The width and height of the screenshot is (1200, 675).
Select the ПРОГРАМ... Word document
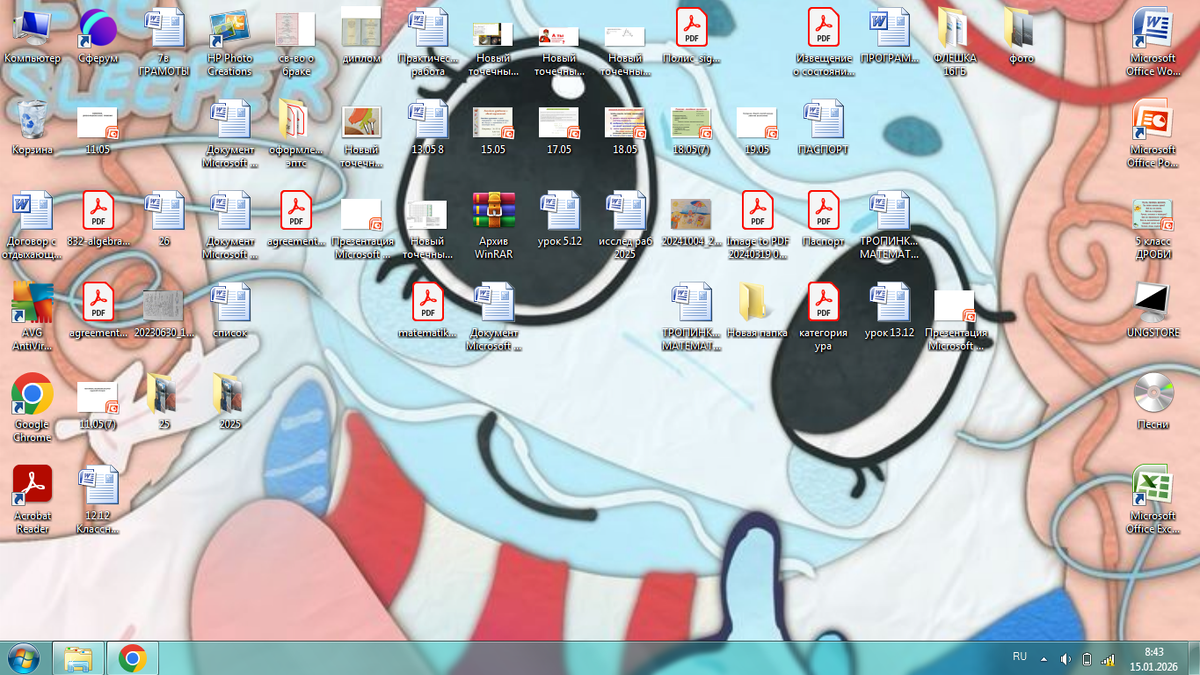tap(889, 35)
